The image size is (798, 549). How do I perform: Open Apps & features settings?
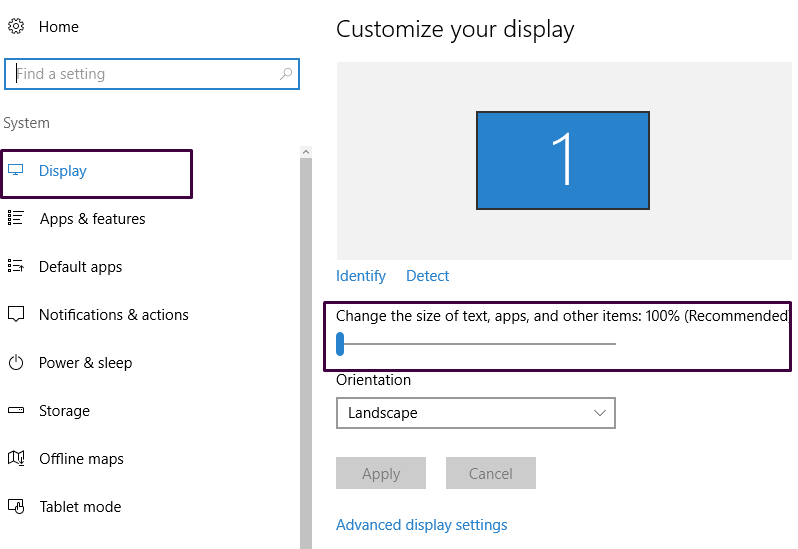tap(93, 219)
